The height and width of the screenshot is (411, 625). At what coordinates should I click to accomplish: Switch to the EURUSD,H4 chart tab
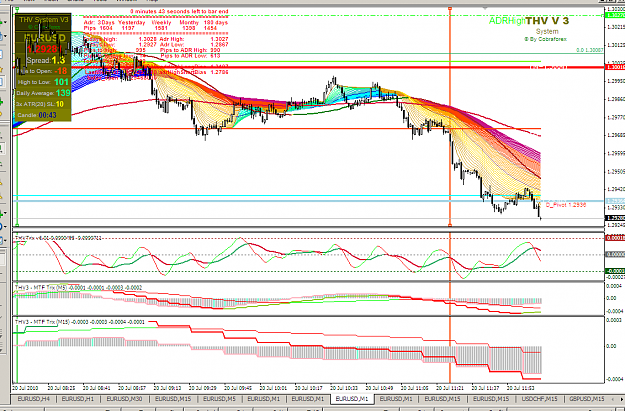click(33, 399)
